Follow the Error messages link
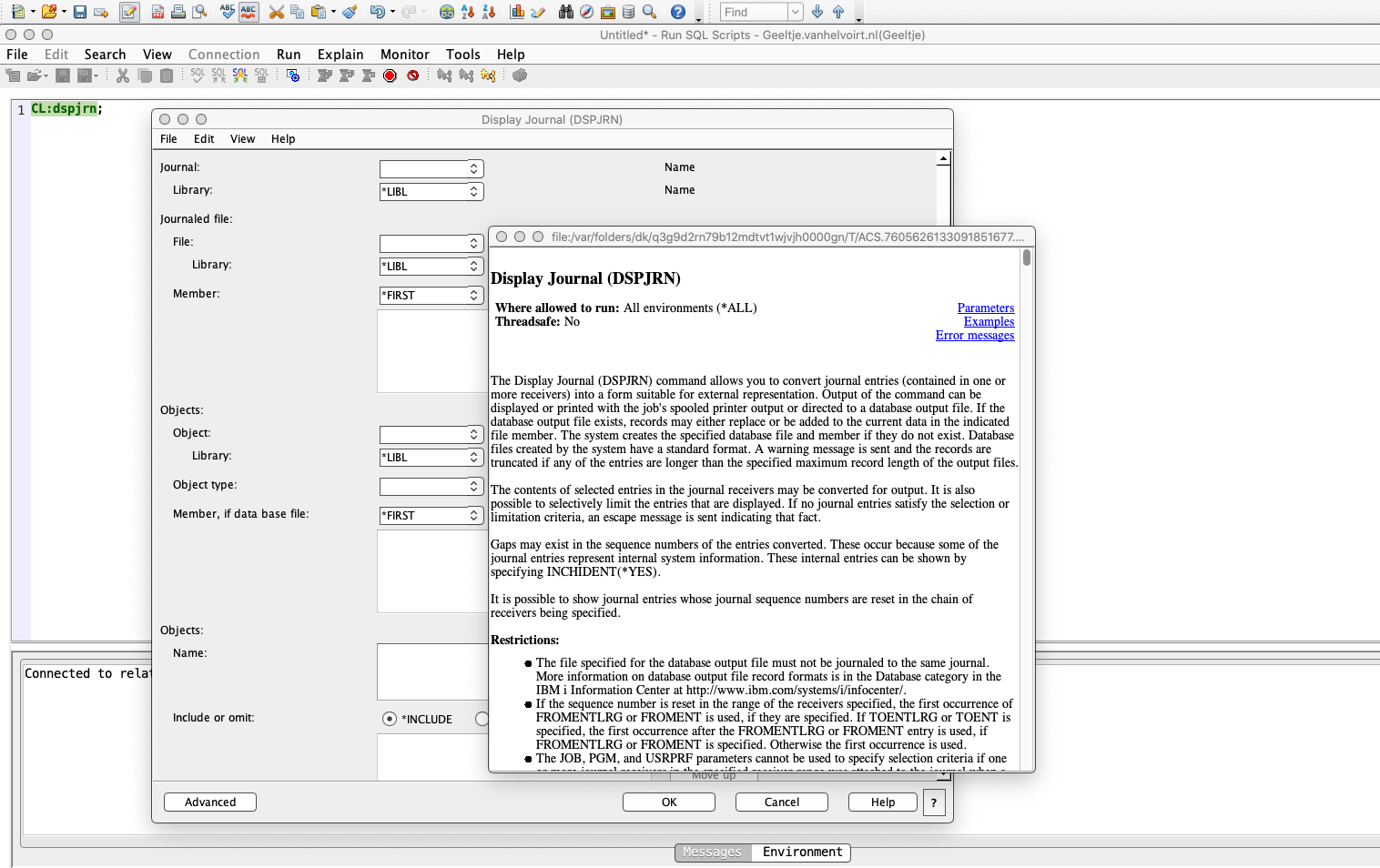The height and width of the screenshot is (868, 1380). pos(974,335)
